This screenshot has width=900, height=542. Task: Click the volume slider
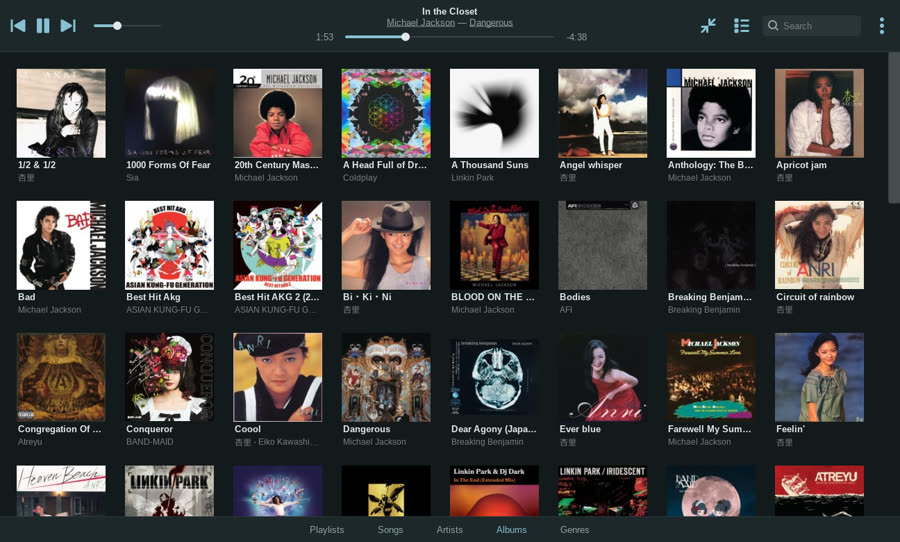[x=127, y=26]
